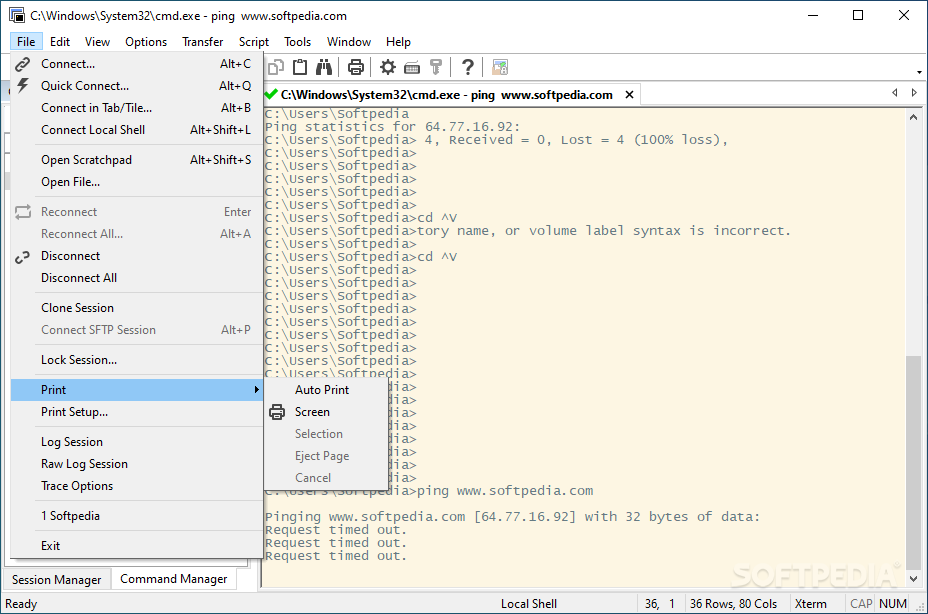
Task: Open Trace Options
Action: tap(137, 486)
